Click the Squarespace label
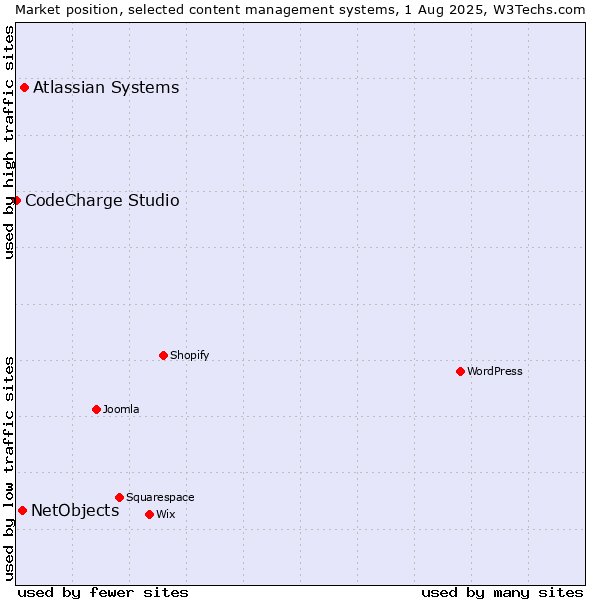Image resolution: width=600 pixels, height=600 pixels. (160, 497)
